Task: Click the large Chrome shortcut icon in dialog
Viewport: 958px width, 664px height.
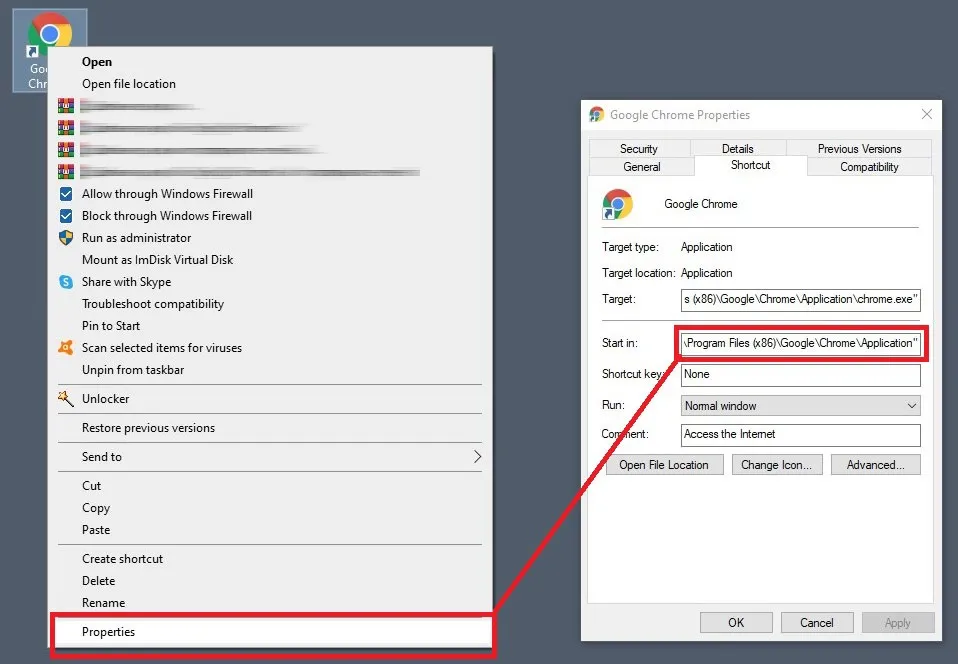Action: click(617, 204)
